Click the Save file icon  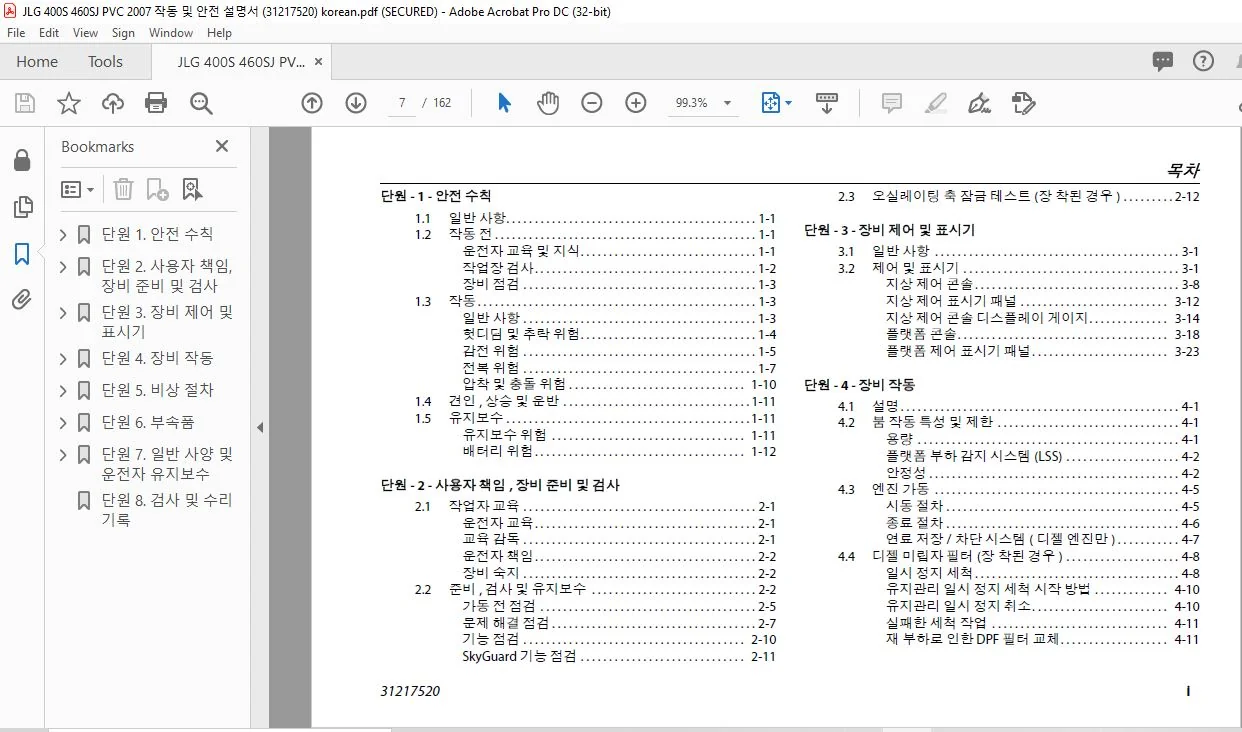25,103
